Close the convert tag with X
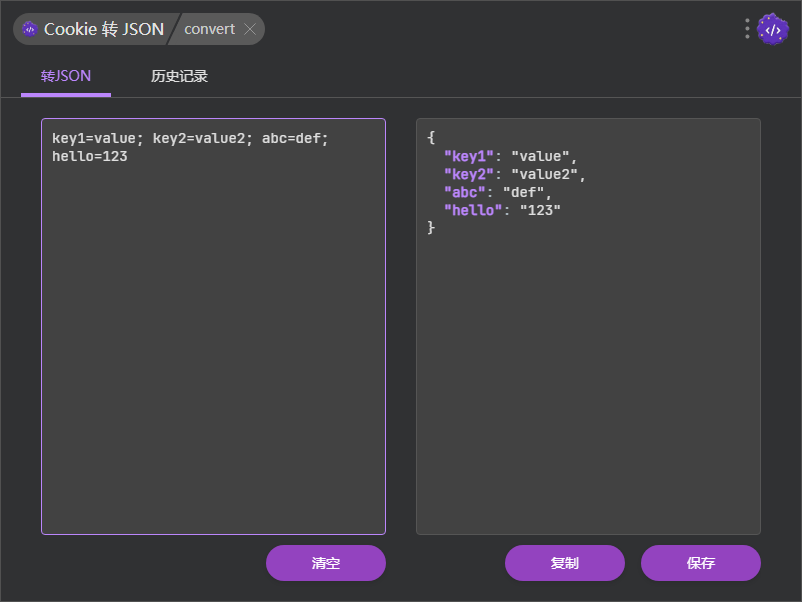 [250, 29]
